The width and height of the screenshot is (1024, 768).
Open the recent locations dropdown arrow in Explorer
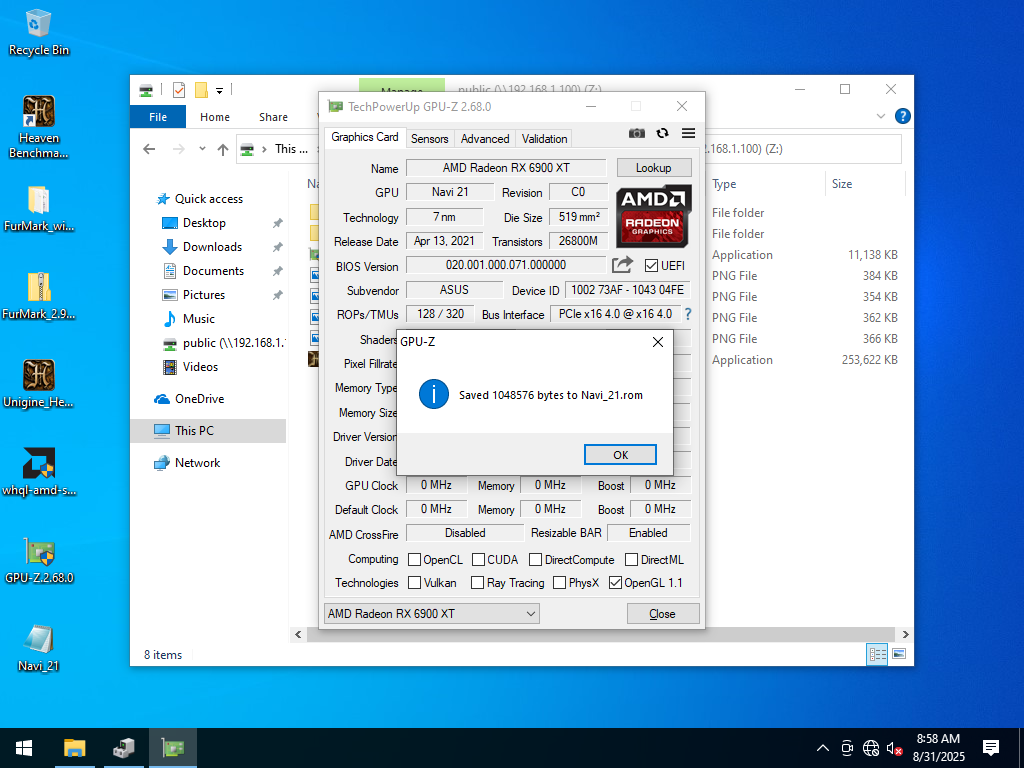[x=202, y=149]
